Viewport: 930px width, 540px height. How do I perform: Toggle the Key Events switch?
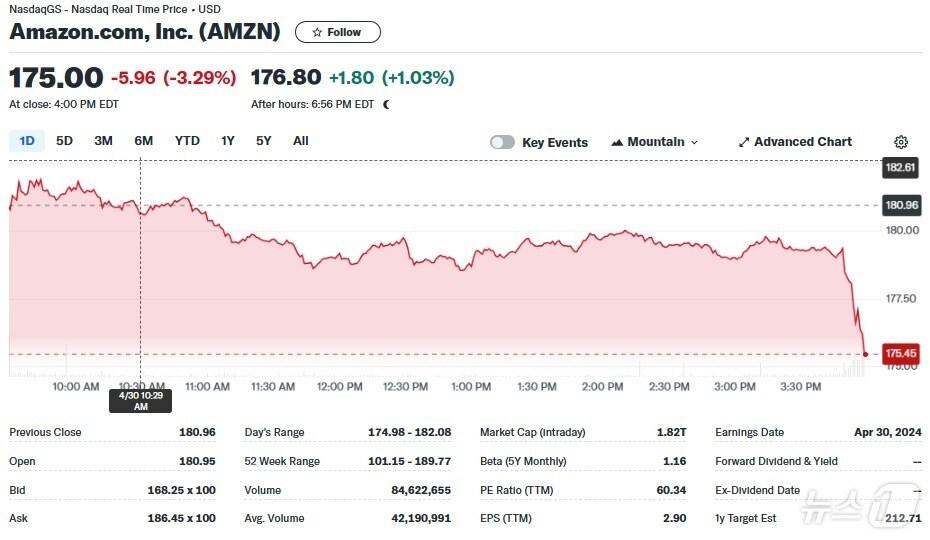[502, 142]
